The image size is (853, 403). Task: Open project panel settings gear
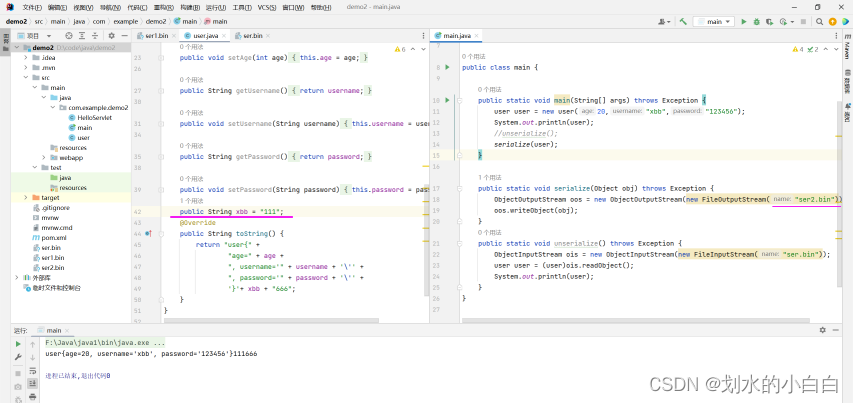coord(112,35)
